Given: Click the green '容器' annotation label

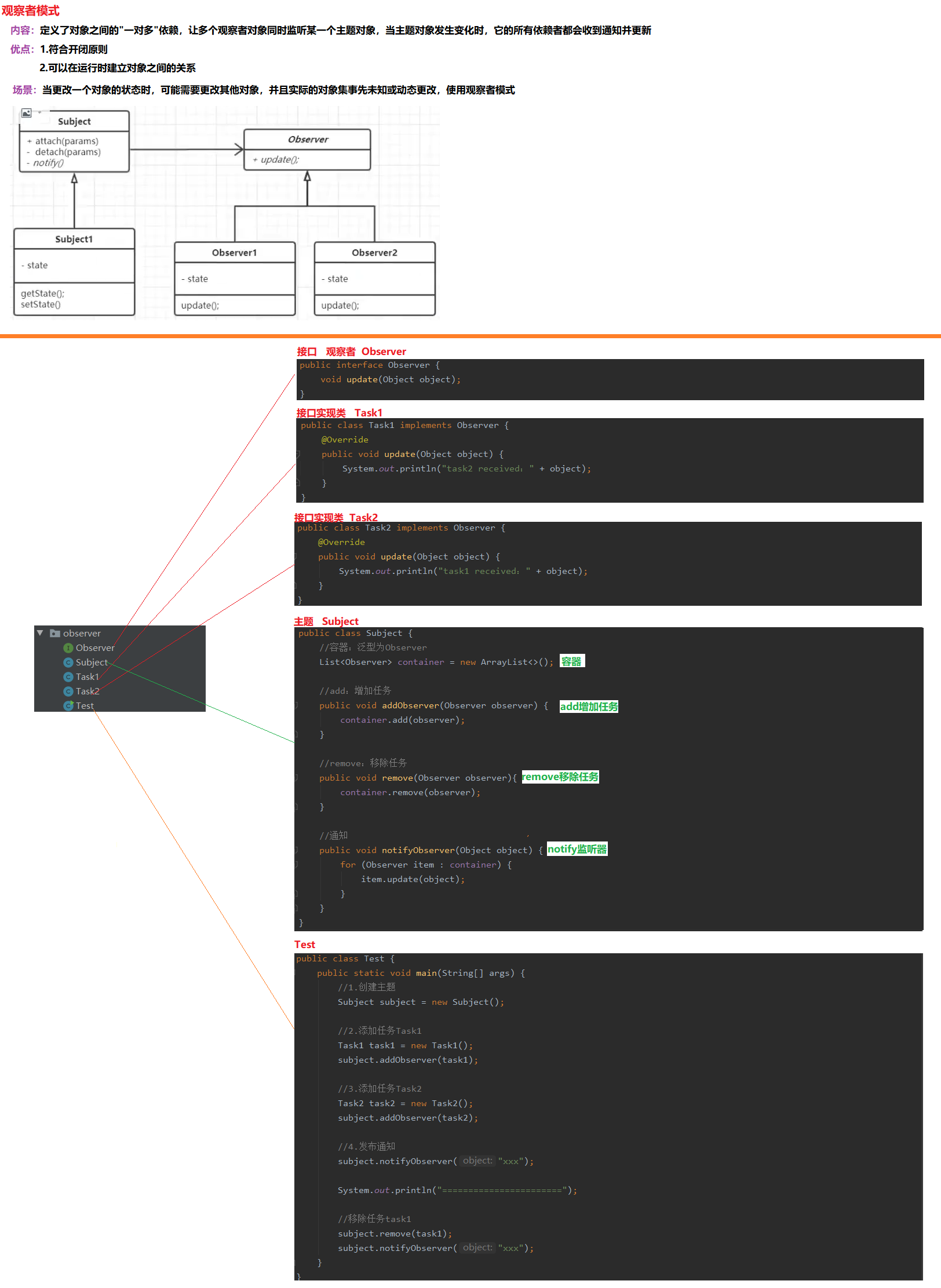Looking at the screenshot, I should [x=571, y=661].
